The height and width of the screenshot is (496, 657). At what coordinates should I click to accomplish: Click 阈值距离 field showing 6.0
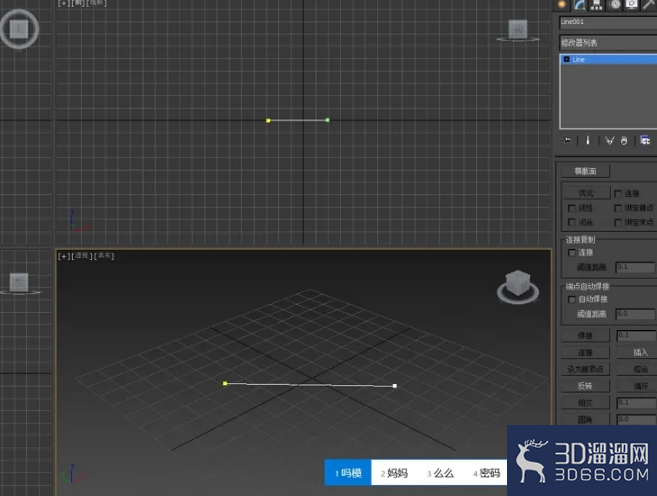(635, 314)
